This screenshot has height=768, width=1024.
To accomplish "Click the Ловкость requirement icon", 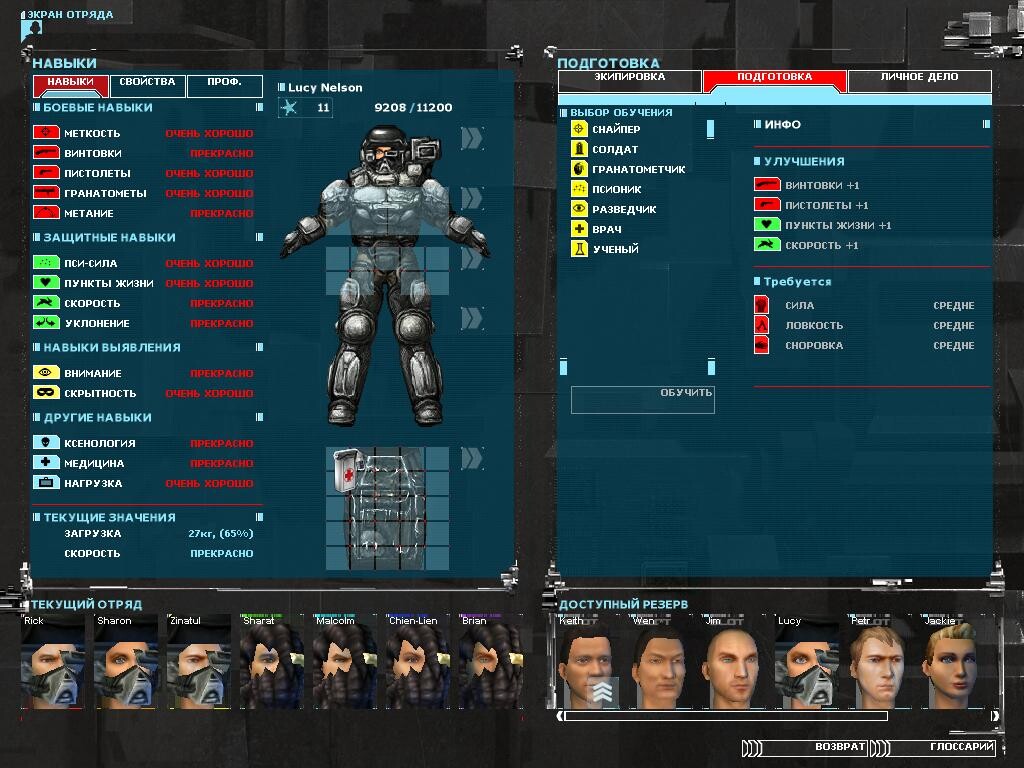I will tap(761, 325).
